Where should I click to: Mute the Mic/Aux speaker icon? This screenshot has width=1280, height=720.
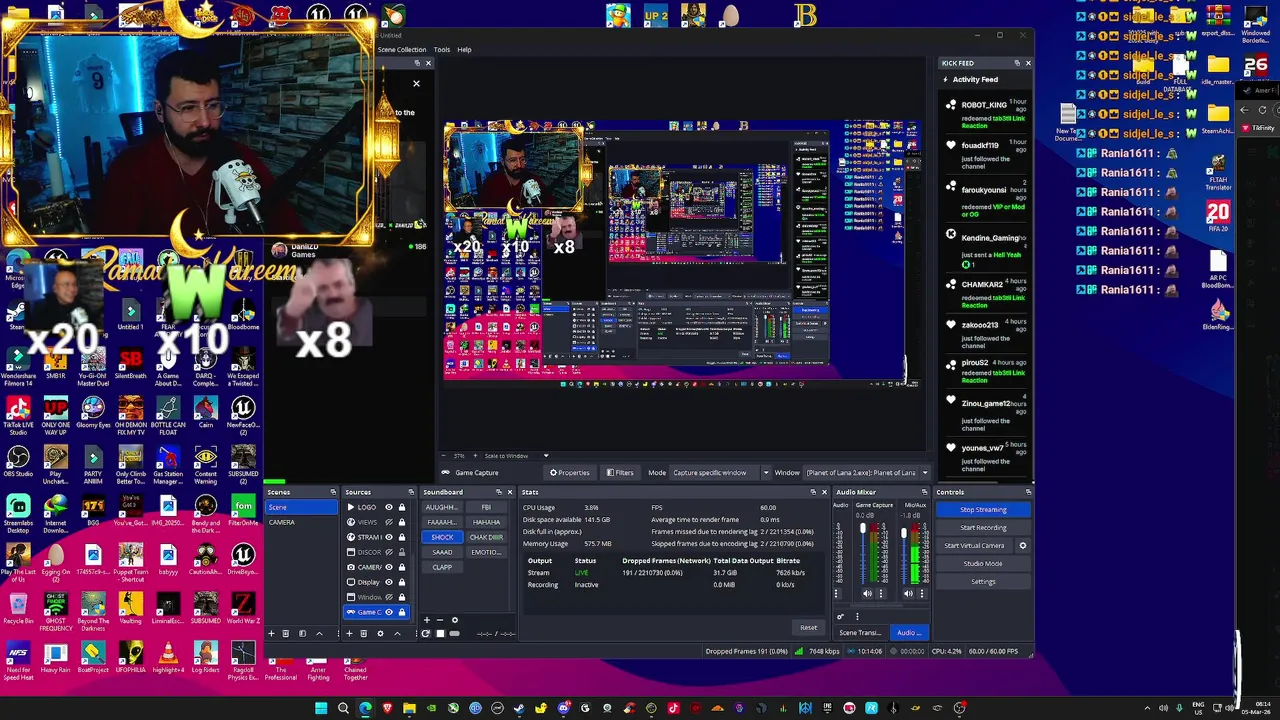908,594
